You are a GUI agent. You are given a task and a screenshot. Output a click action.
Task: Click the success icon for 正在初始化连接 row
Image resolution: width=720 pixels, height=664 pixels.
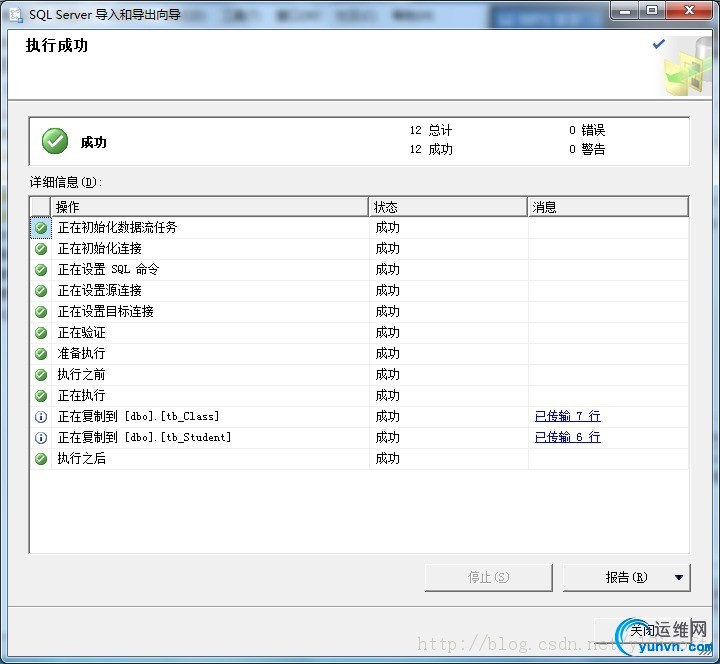[x=41, y=249]
